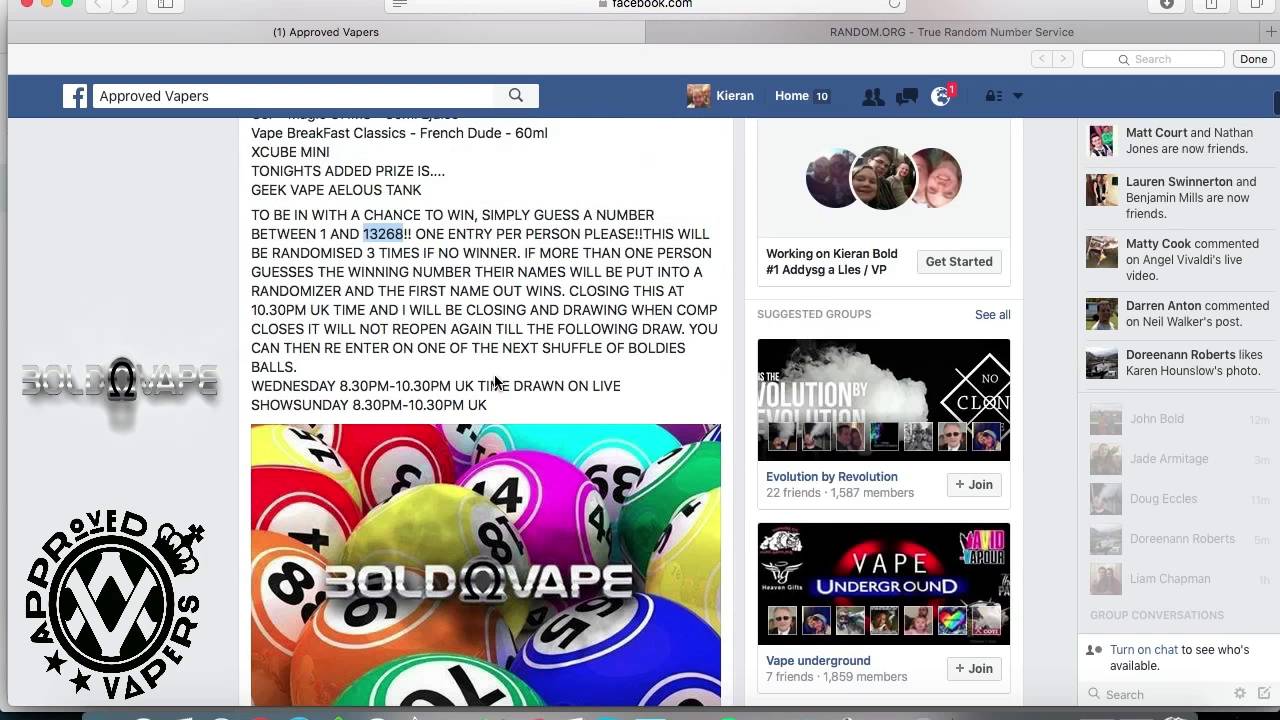
Task: Open chat with John Bold
Action: [1178, 419]
